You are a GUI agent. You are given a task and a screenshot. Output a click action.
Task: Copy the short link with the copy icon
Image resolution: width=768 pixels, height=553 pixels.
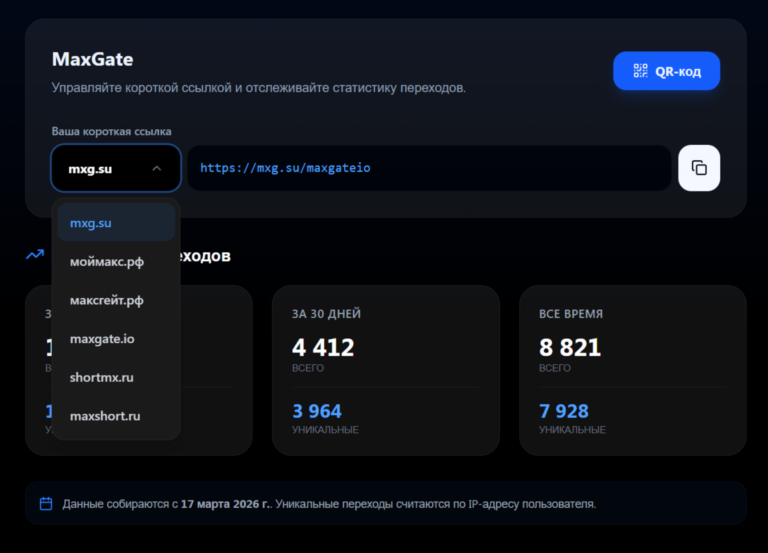click(x=699, y=168)
